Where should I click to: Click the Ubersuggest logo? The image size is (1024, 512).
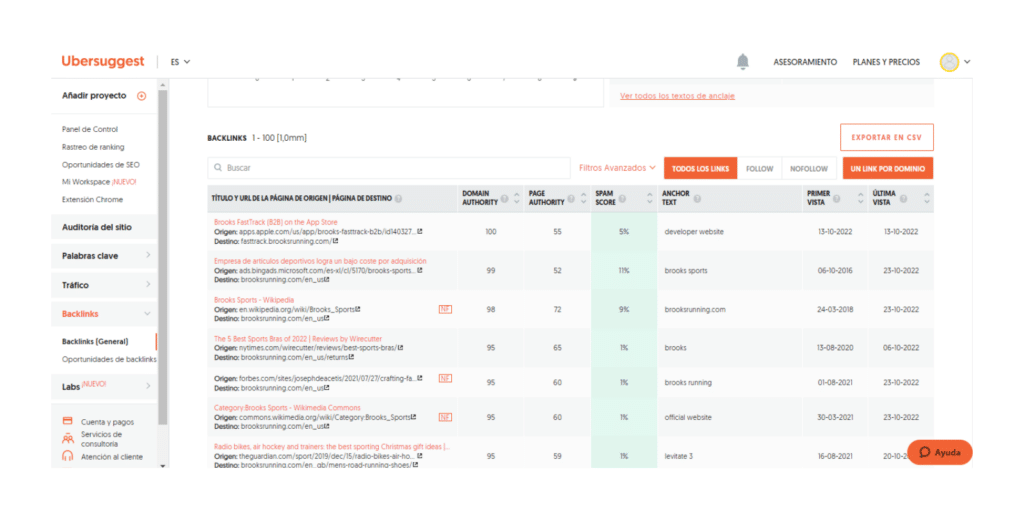point(103,61)
